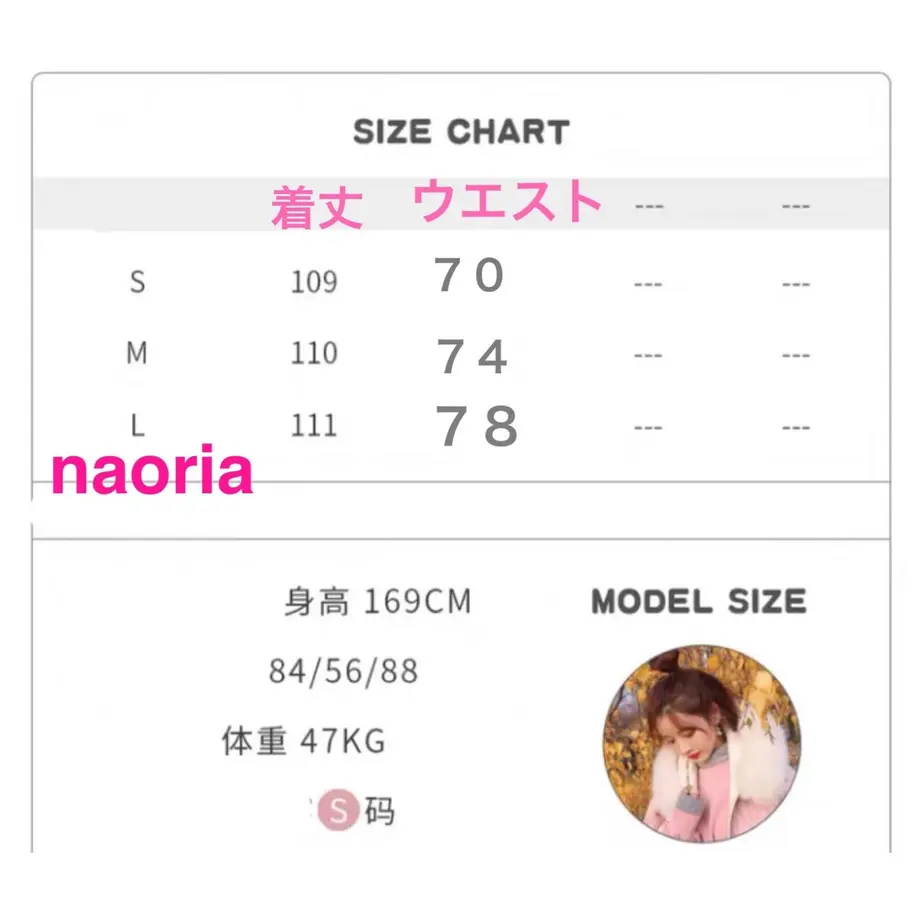Click the 码 character beside S badge
The height and width of the screenshot is (920, 920).
coord(380,811)
